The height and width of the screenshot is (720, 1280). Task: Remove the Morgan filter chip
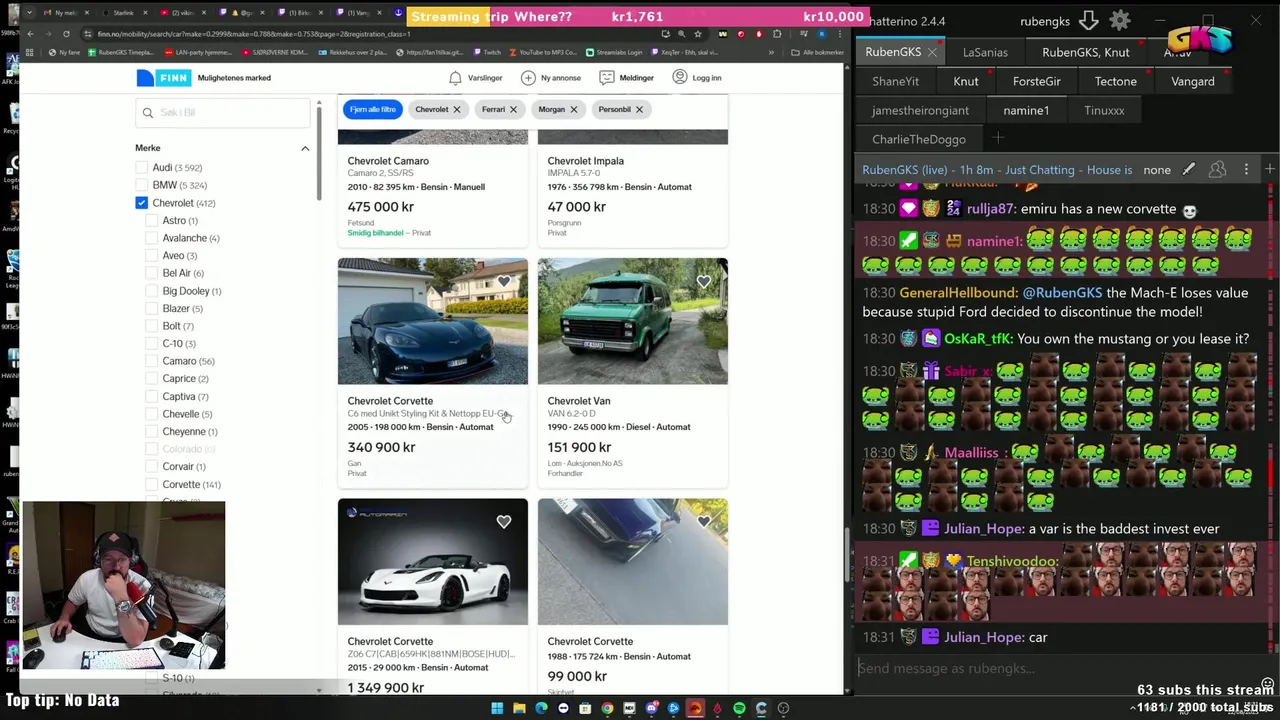click(x=573, y=109)
